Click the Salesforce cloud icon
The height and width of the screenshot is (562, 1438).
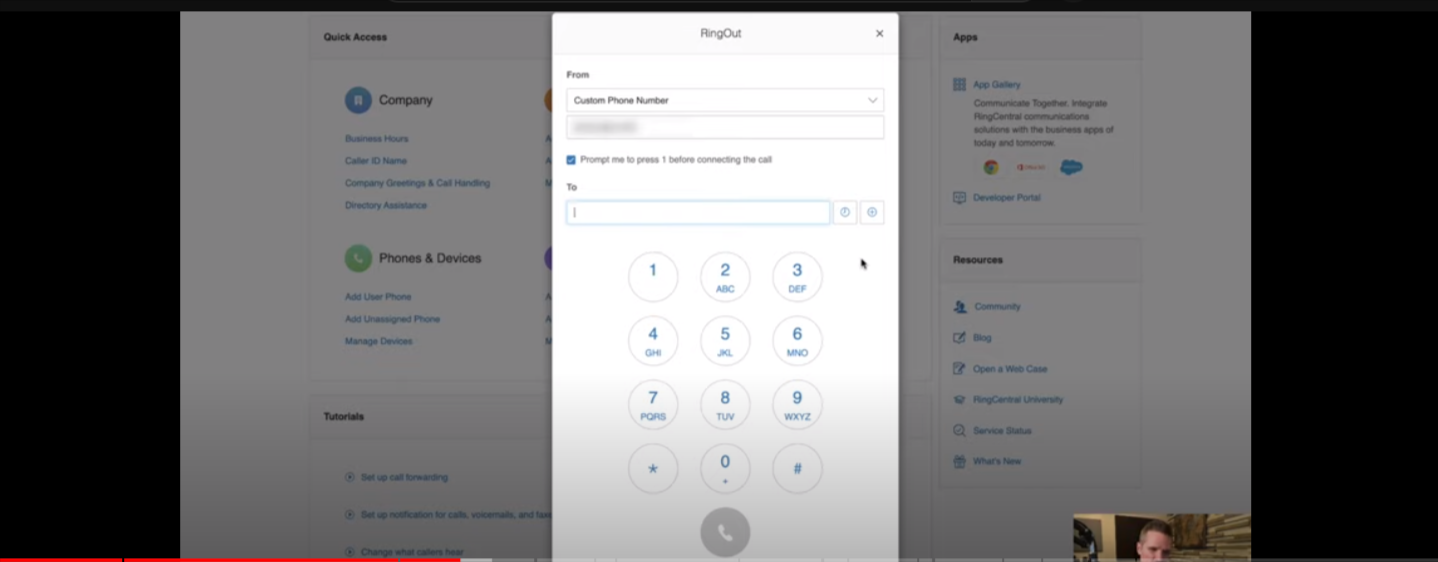(x=1071, y=168)
